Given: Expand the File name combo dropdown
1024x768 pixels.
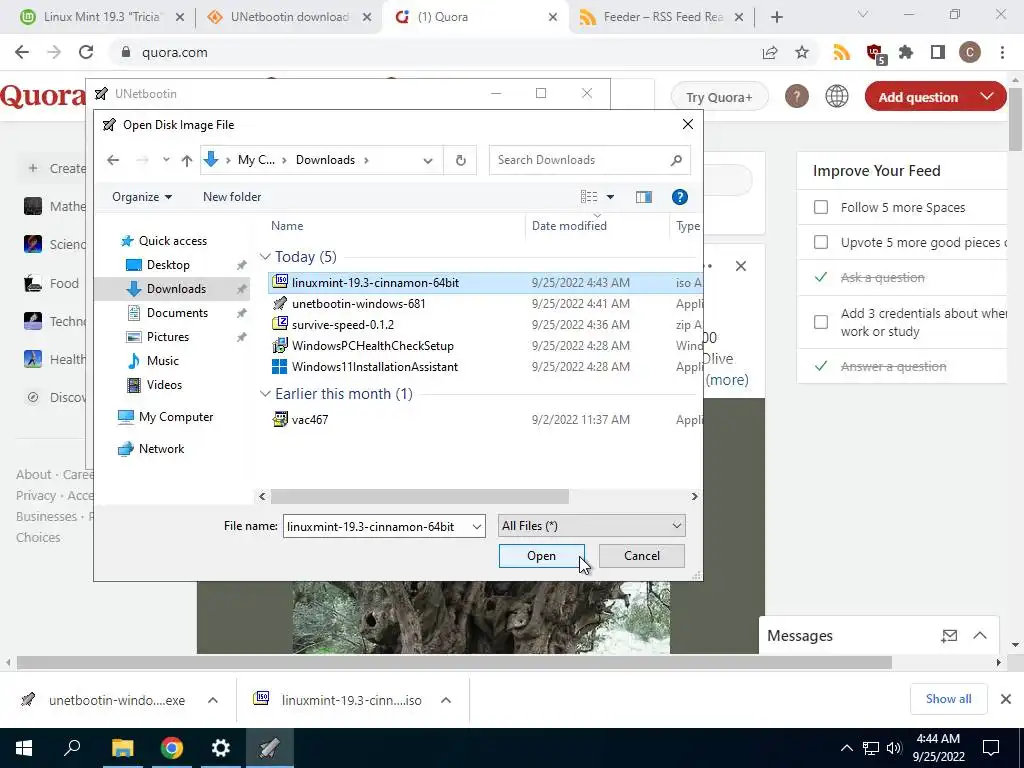Looking at the screenshot, I should coord(477,526).
